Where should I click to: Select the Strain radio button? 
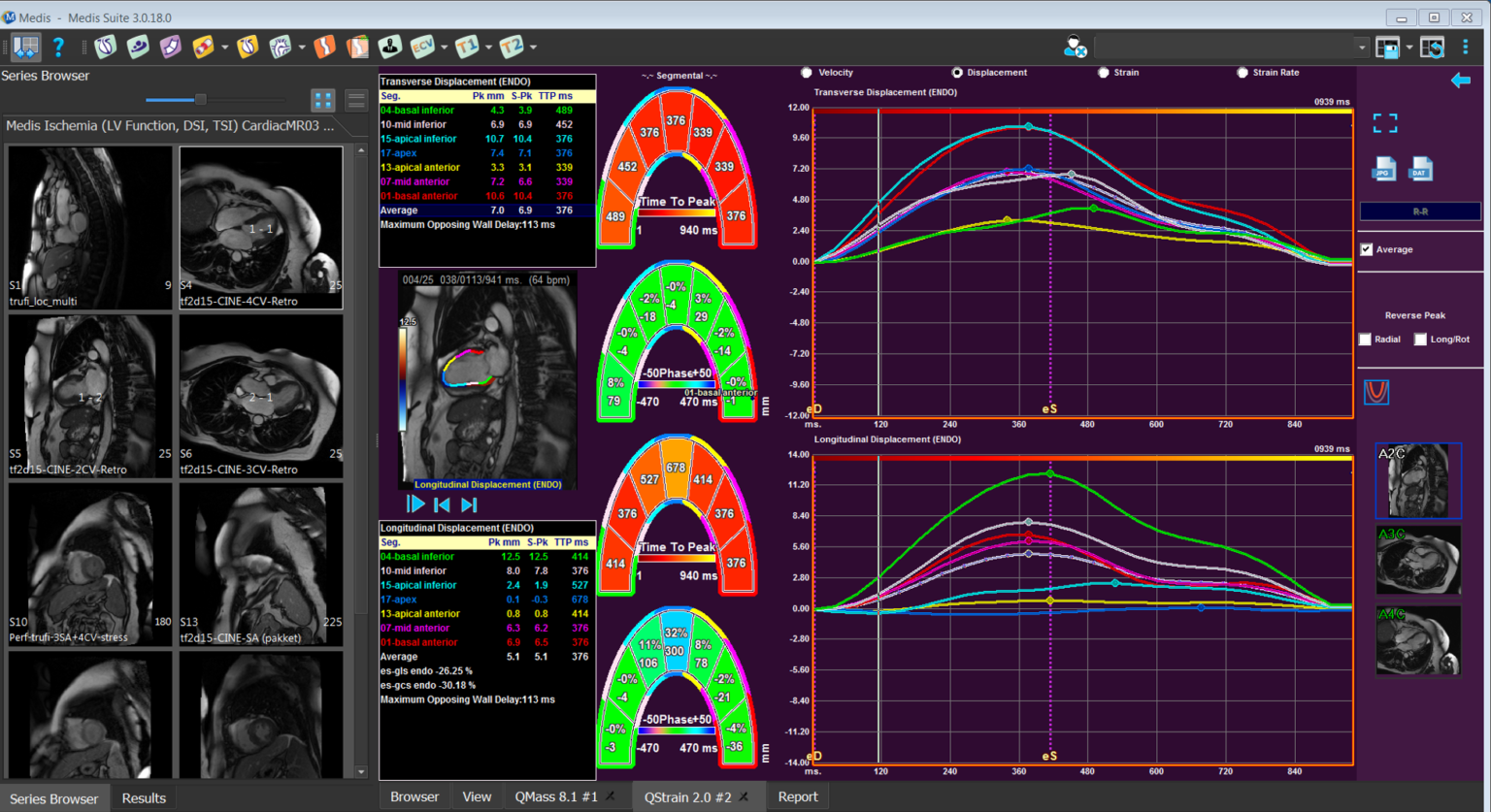(x=1104, y=73)
